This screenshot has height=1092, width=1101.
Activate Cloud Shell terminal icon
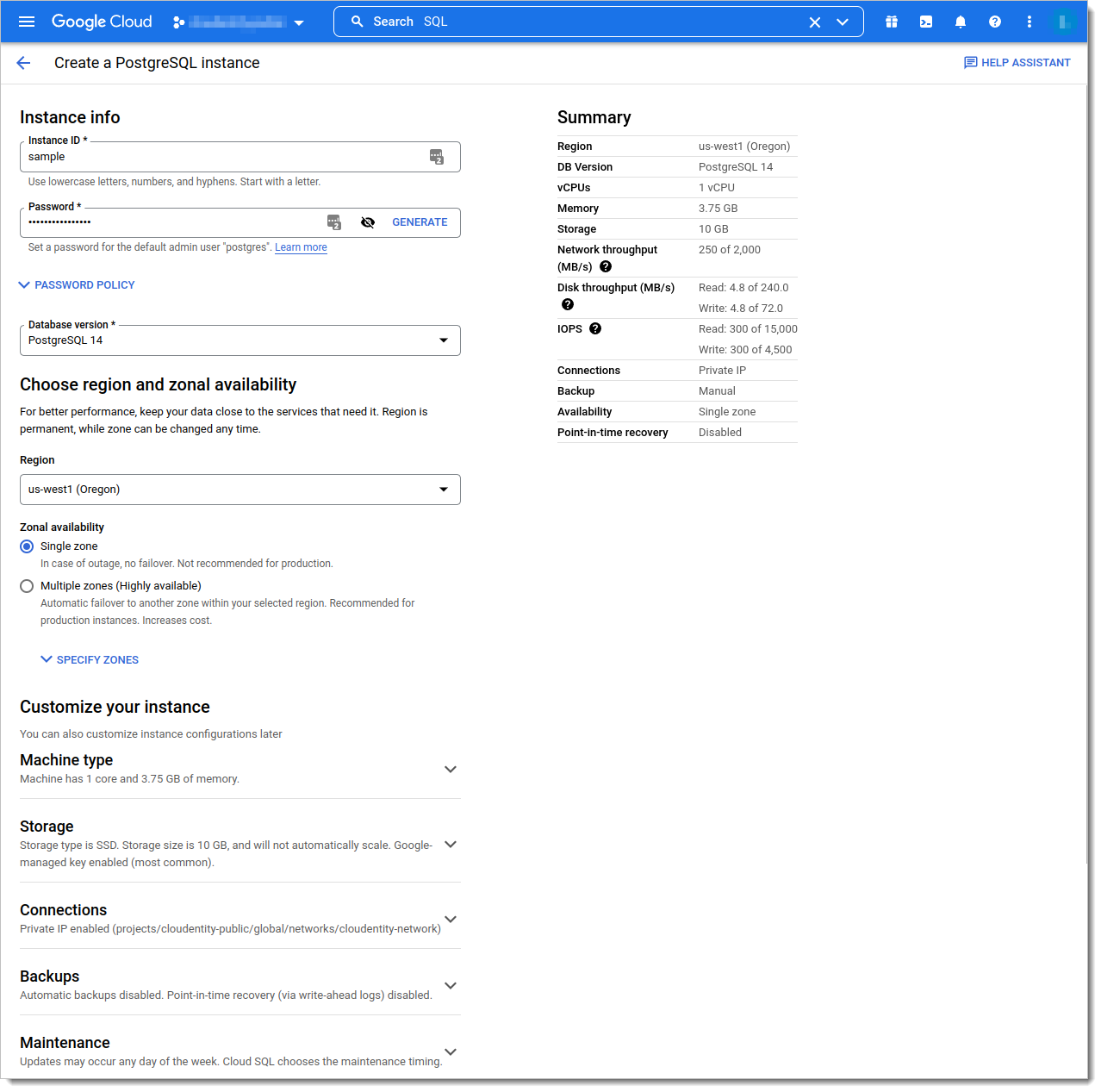(926, 22)
